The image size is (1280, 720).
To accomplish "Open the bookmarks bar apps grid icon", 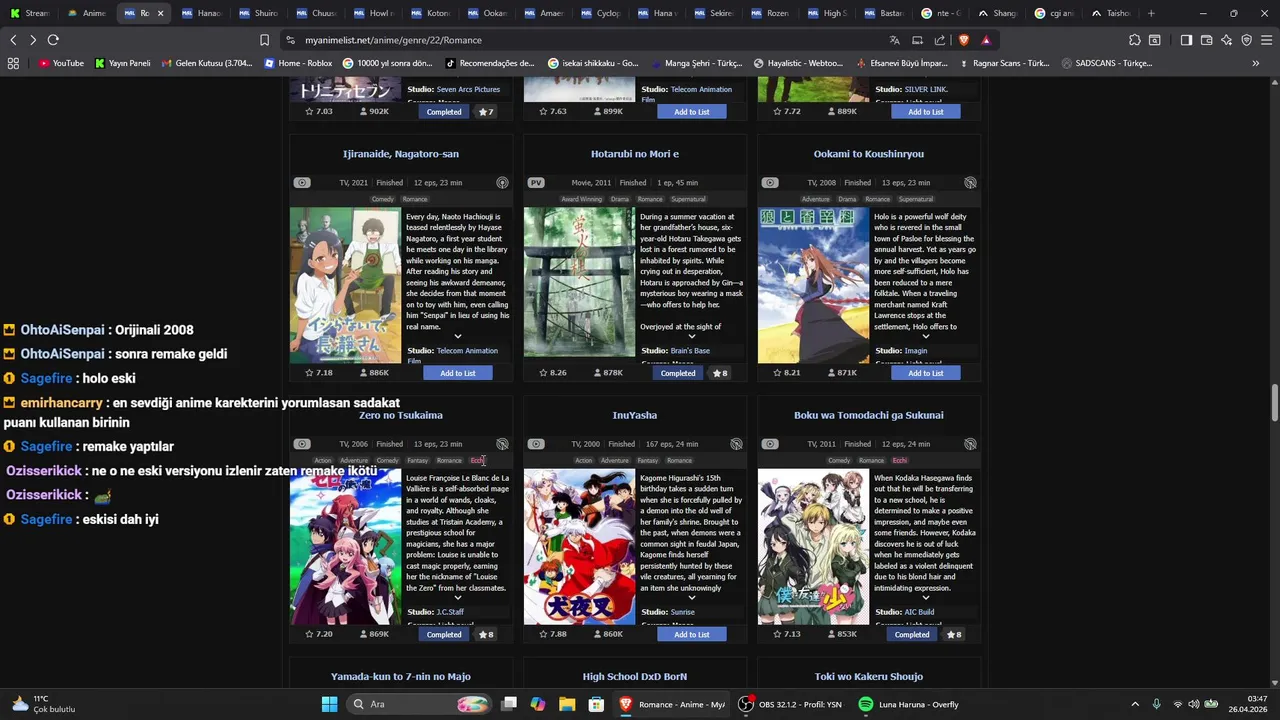I will coord(13,63).
